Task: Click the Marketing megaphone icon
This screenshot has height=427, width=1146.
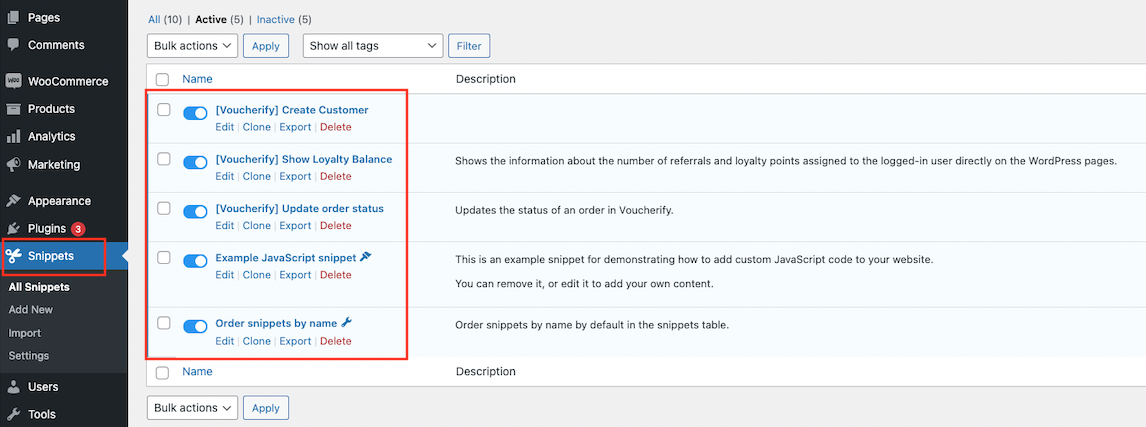Action: point(13,165)
